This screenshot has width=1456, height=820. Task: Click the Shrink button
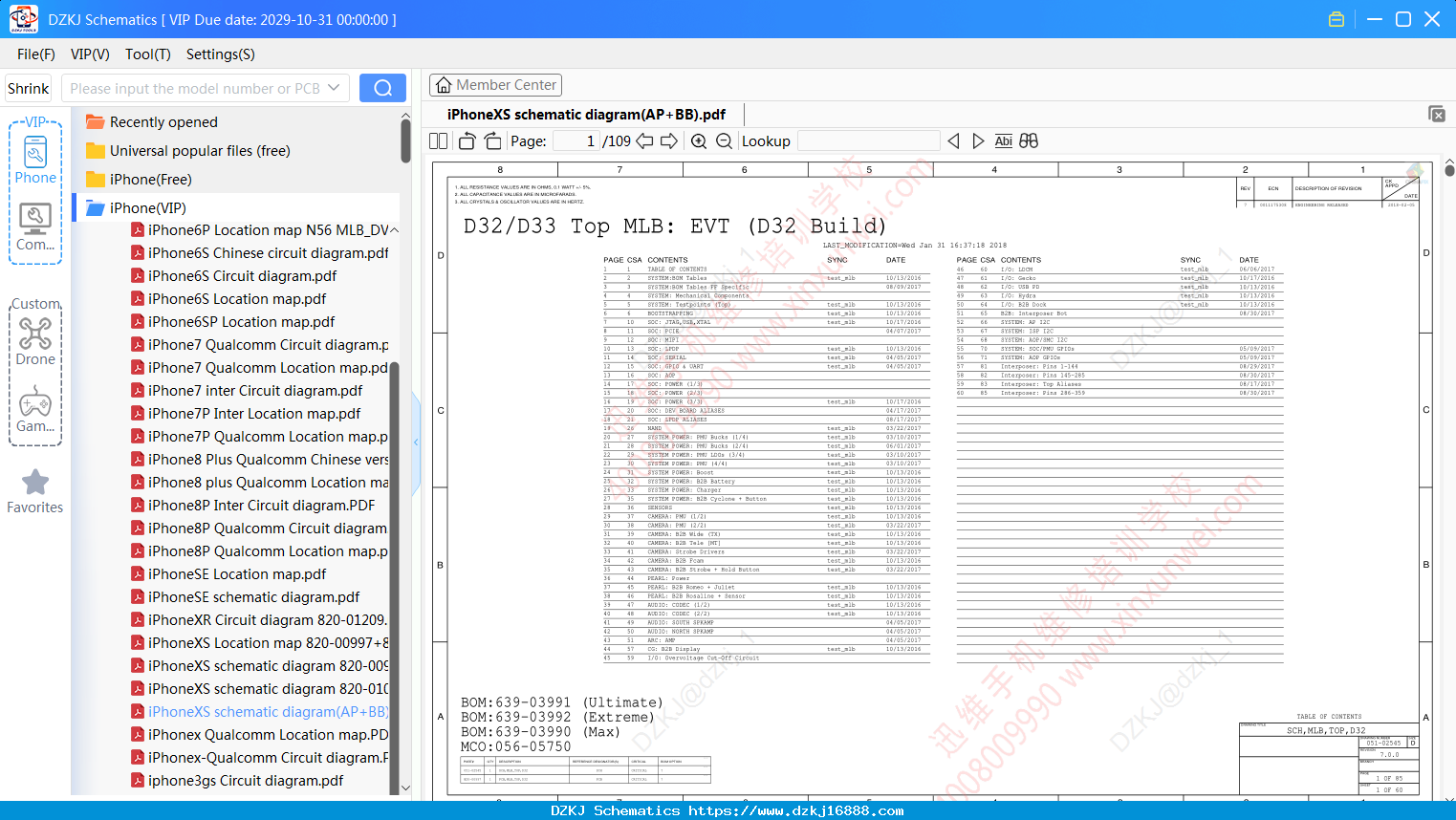pyautogui.click(x=29, y=88)
